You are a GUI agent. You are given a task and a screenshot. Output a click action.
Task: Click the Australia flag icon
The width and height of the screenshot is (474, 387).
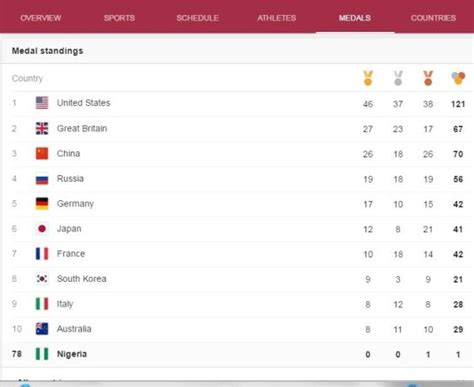click(x=42, y=329)
